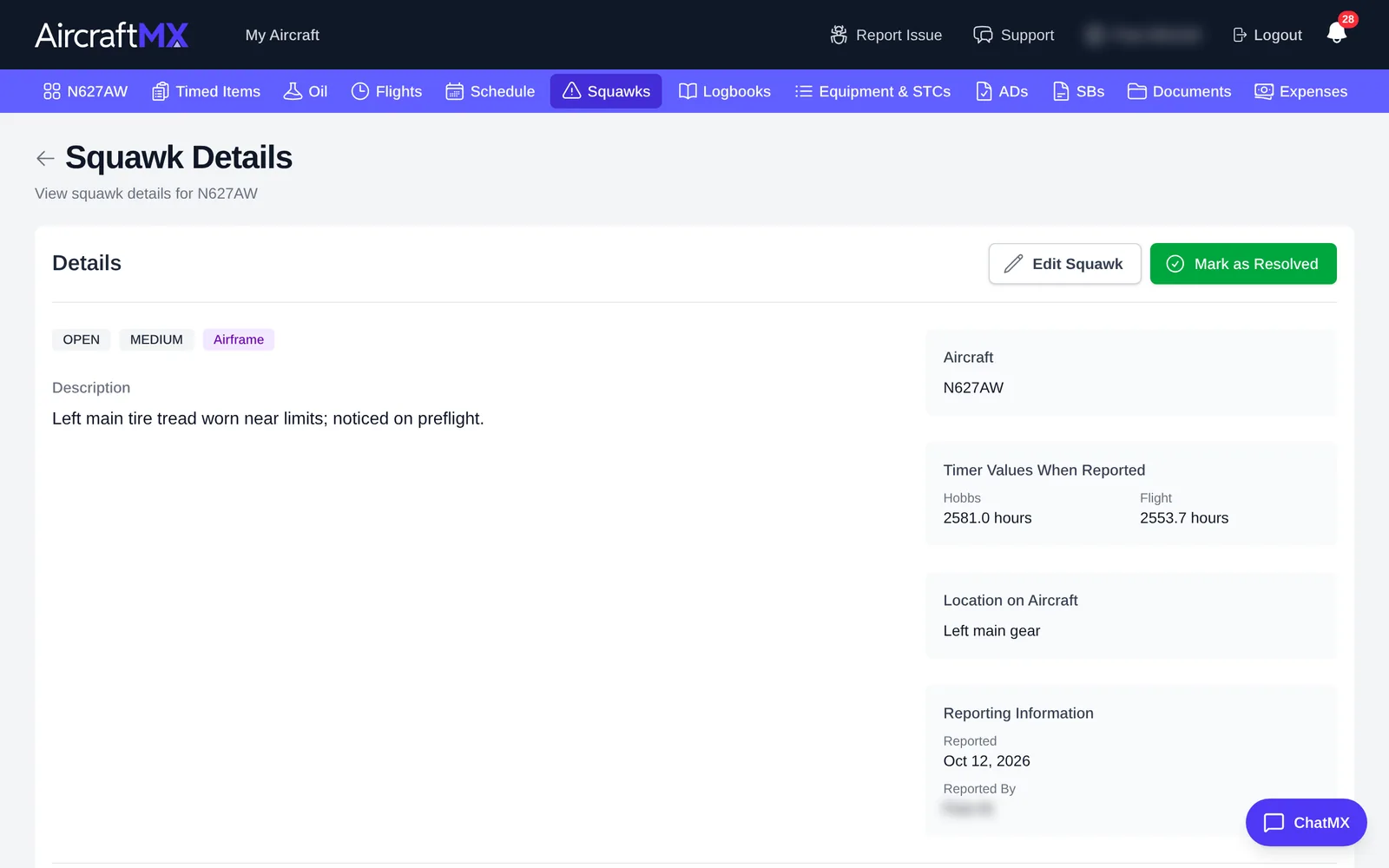Click the Flights clock icon
Viewport: 1389px width, 868px height.
(360, 91)
